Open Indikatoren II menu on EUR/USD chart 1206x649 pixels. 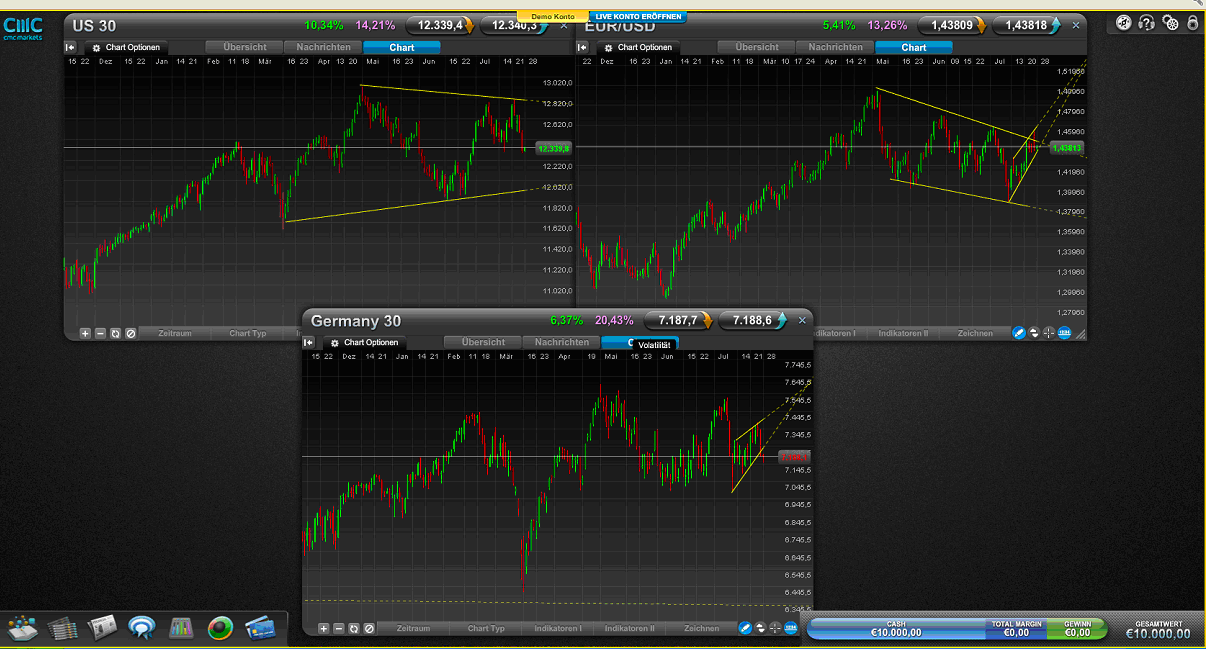pyautogui.click(x=903, y=333)
